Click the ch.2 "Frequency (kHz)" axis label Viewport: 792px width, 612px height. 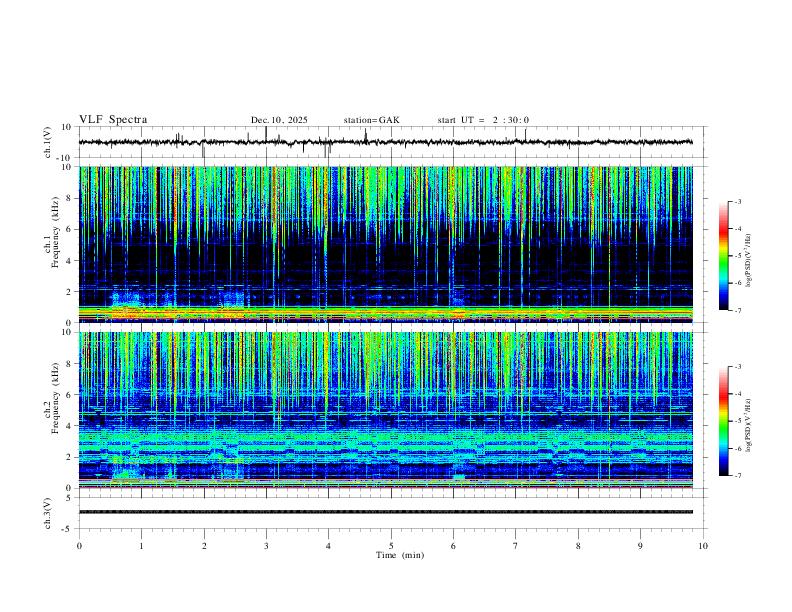tap(55, 398)
